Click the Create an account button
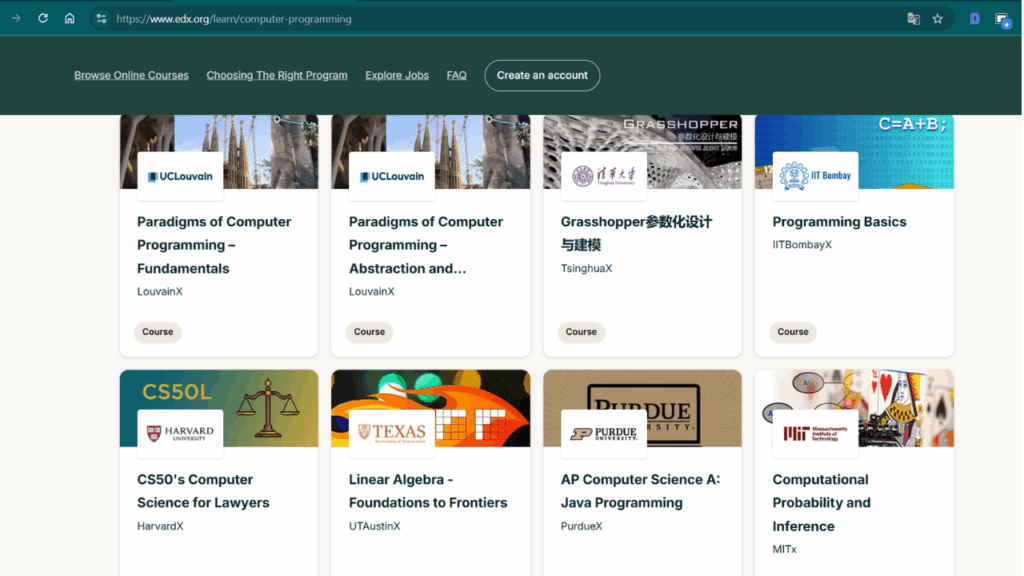 pyautogui.click(x=542, y=75)
